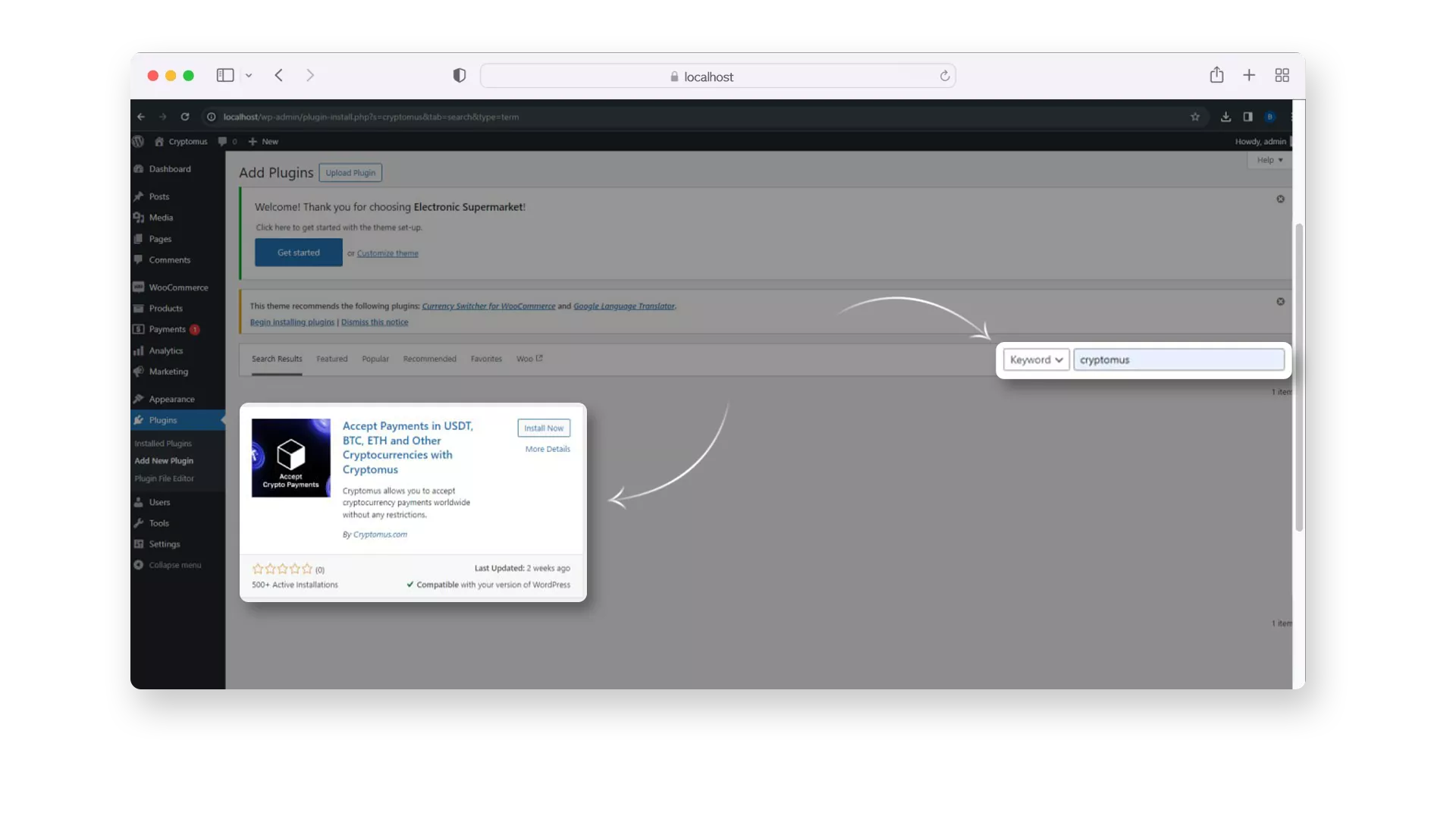This screenshot has height=819, width=1456.
Task: Open the Customize theme link
Action: click(388, 253)
